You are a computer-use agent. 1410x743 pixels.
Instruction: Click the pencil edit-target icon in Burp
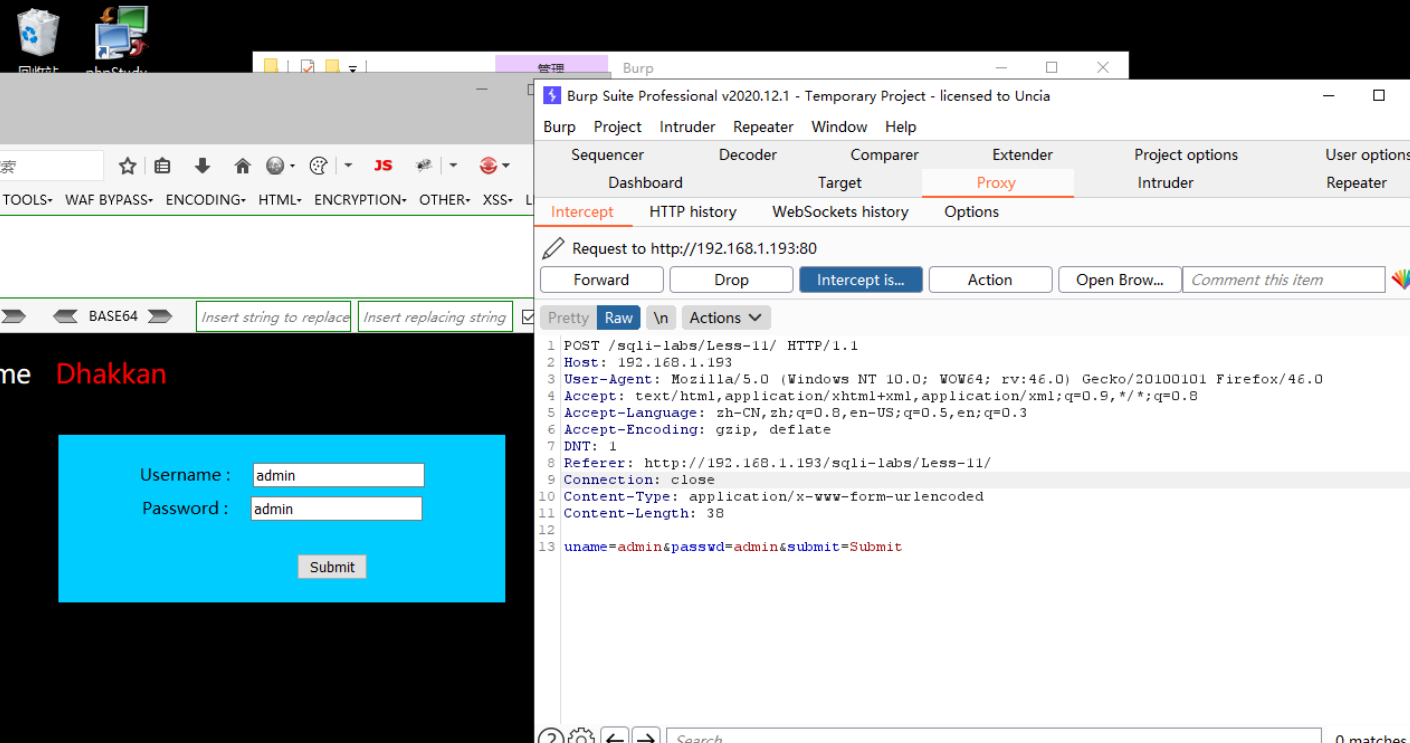[553, 248]
